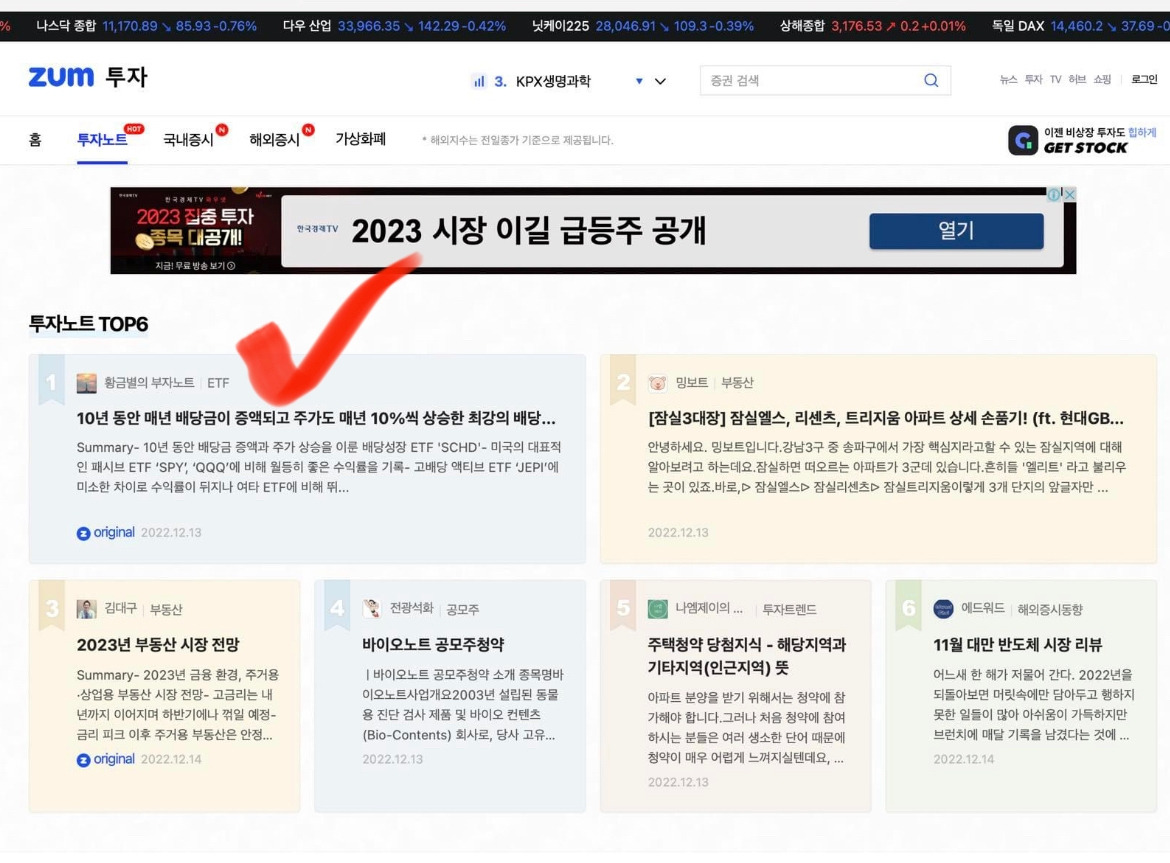1170x863 pixels.
Task: Click 김대구 author name
Action: [x=121, y=608]
